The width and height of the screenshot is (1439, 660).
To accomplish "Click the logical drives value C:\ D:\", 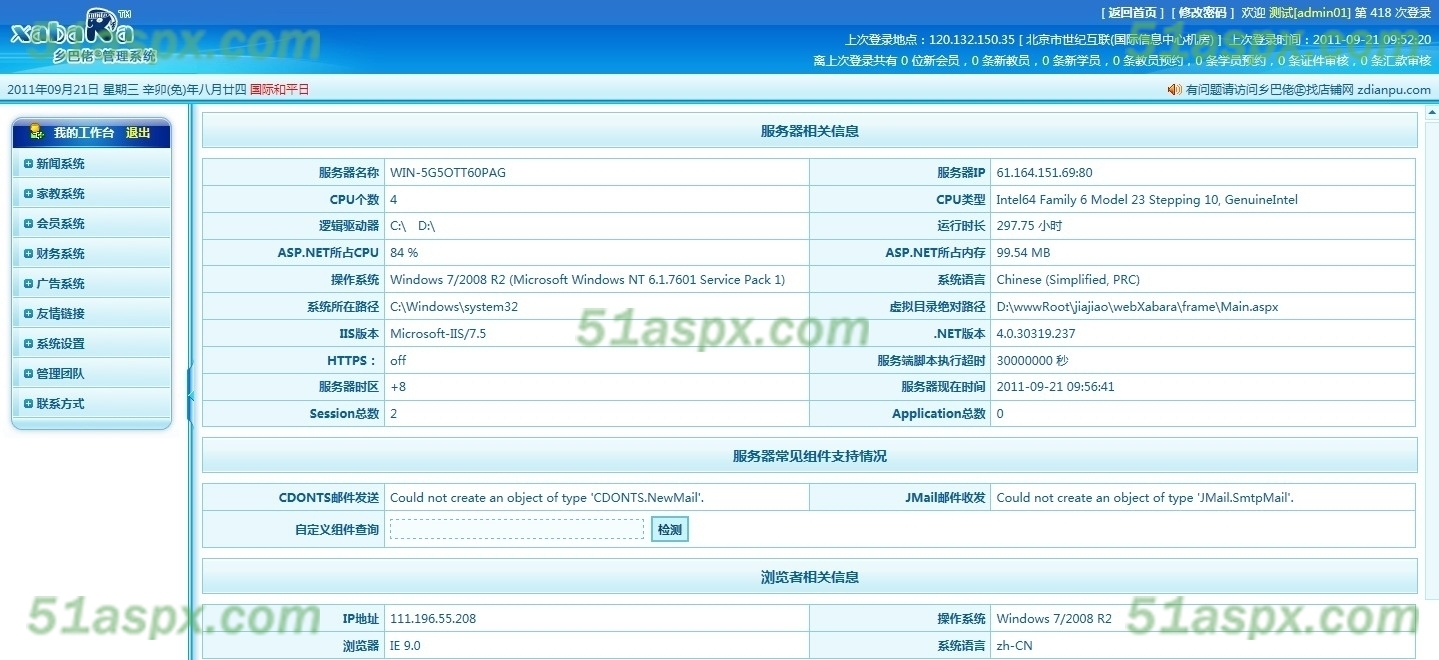I will tap(413, 226).
